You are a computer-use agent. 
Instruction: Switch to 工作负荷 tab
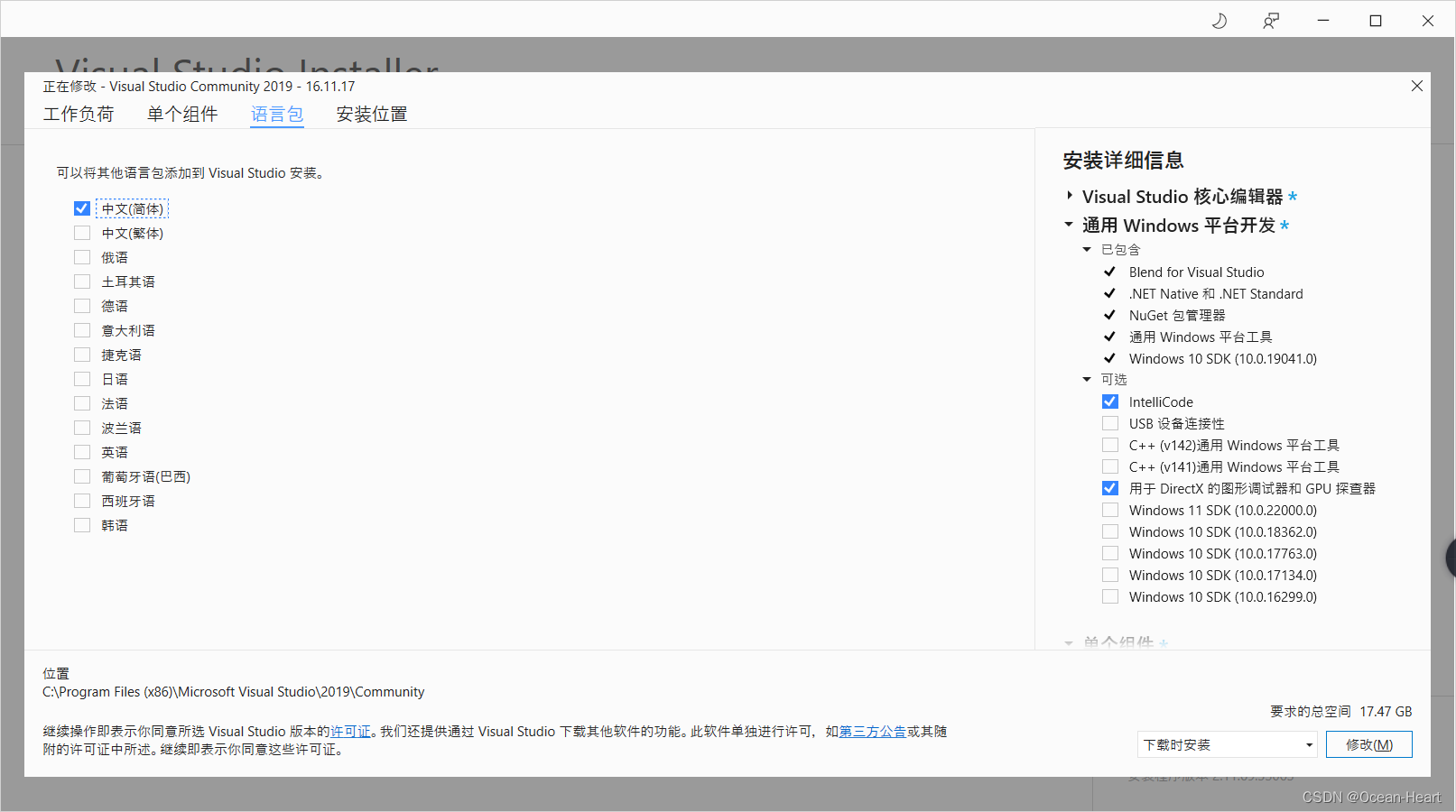click(x=79, y=115)
